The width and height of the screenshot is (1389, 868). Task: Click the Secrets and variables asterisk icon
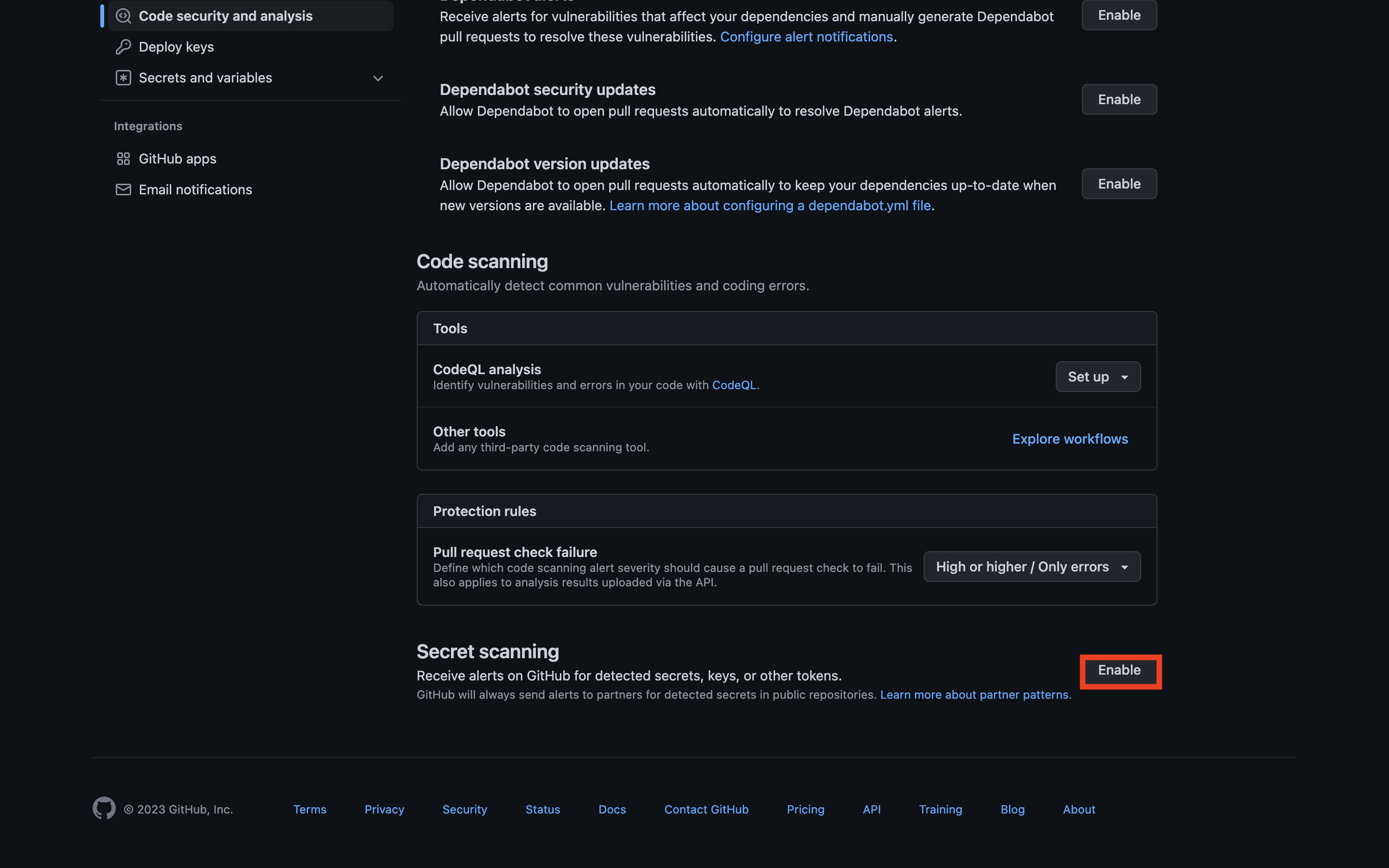pyautogui.click(x=123, y=78)
